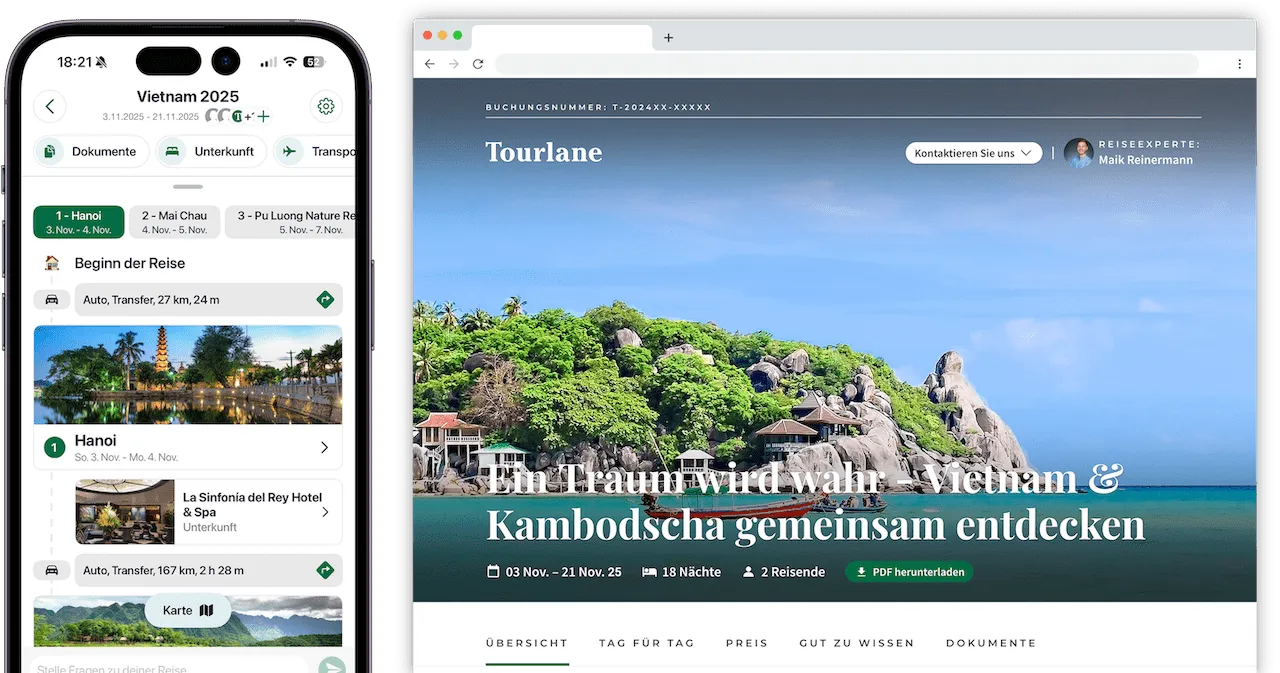Screen dimensions: 1280x673
Task: Pull the phone sheet grabber handle
Action: coord(188,186)
